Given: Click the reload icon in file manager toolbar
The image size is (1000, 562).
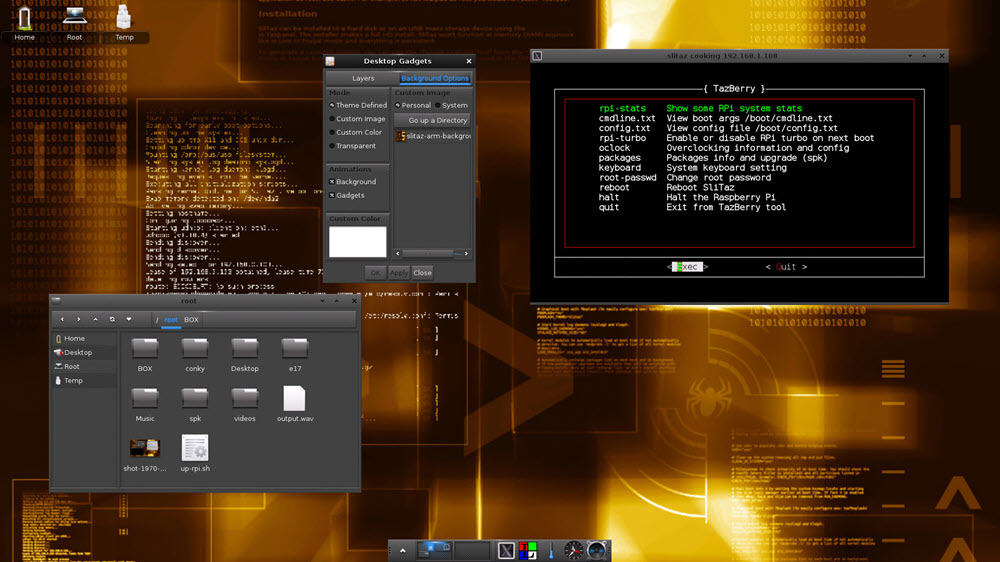Looking at the screenshot, I should 112,319.
